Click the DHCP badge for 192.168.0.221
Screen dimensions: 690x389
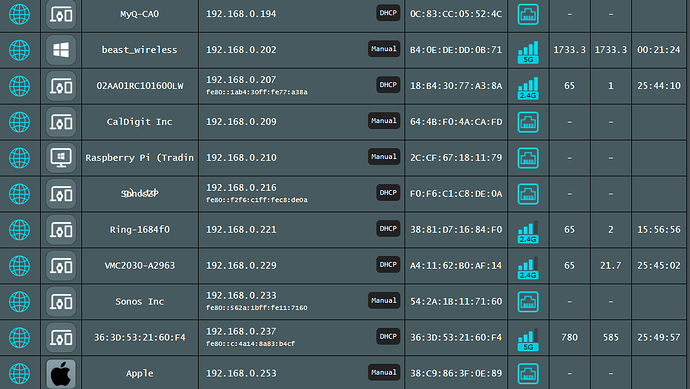pos(388,229)
